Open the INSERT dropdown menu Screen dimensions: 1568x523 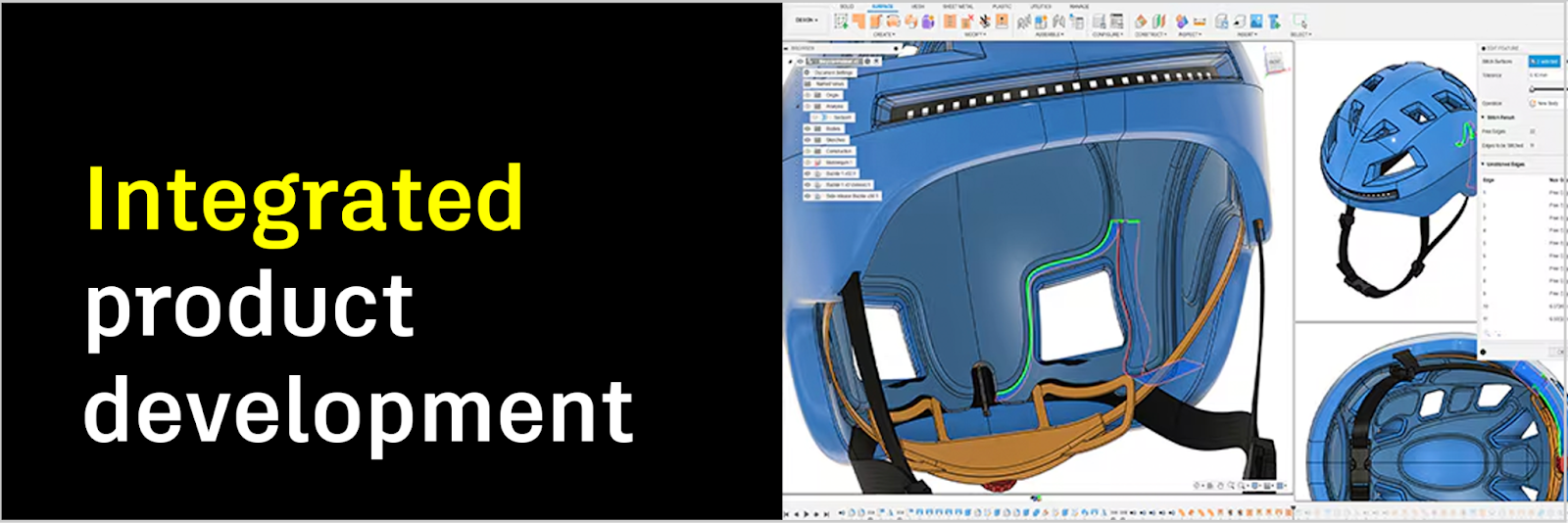pyautogui.click(x=1247, y=34)
